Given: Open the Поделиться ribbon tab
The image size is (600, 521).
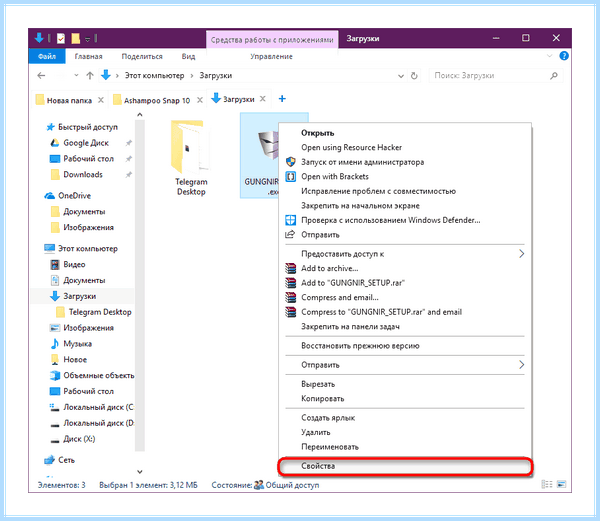Looking at the screenshot, I should coord(142,56).
